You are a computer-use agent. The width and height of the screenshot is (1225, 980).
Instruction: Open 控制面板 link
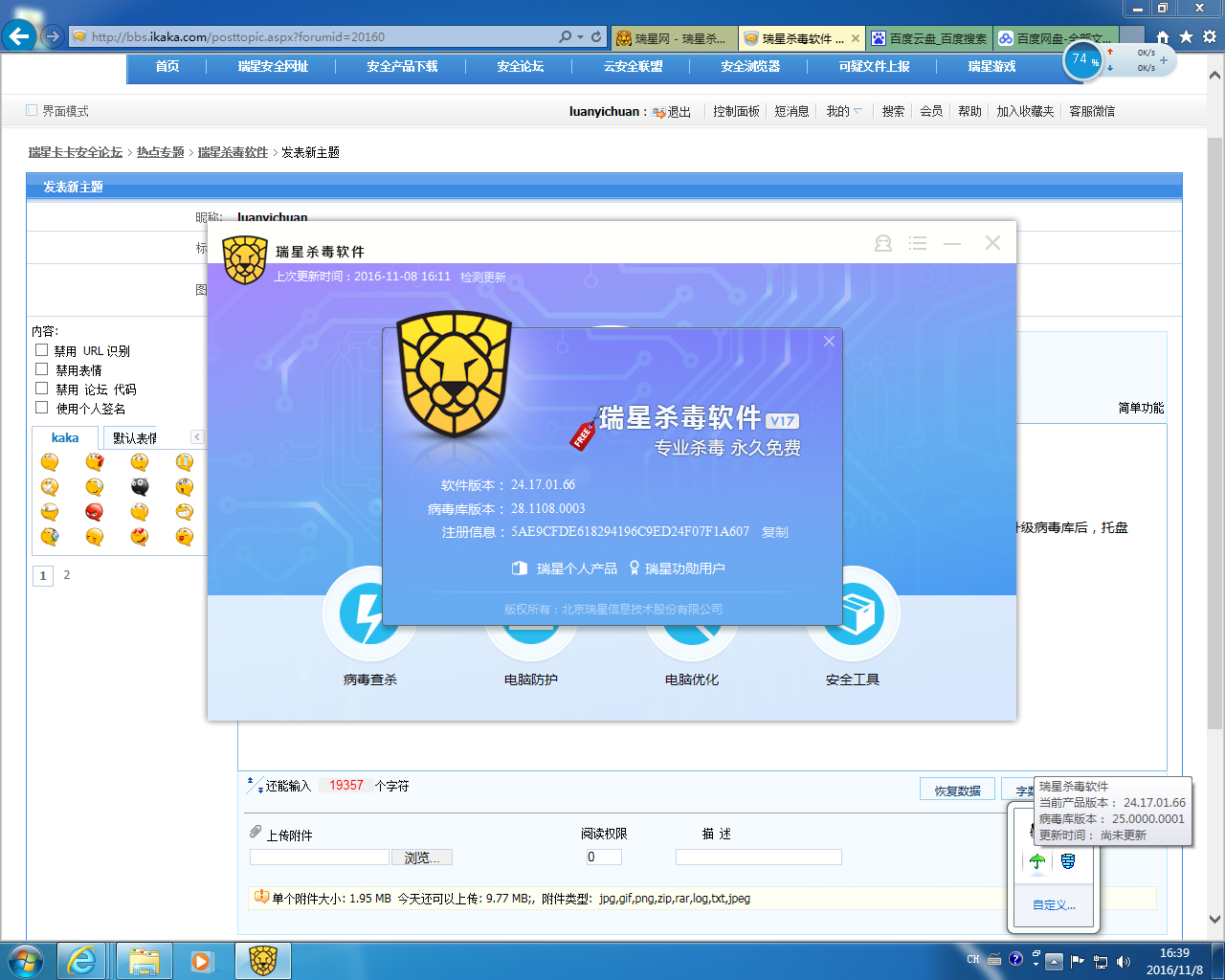[x=736, y=111]
